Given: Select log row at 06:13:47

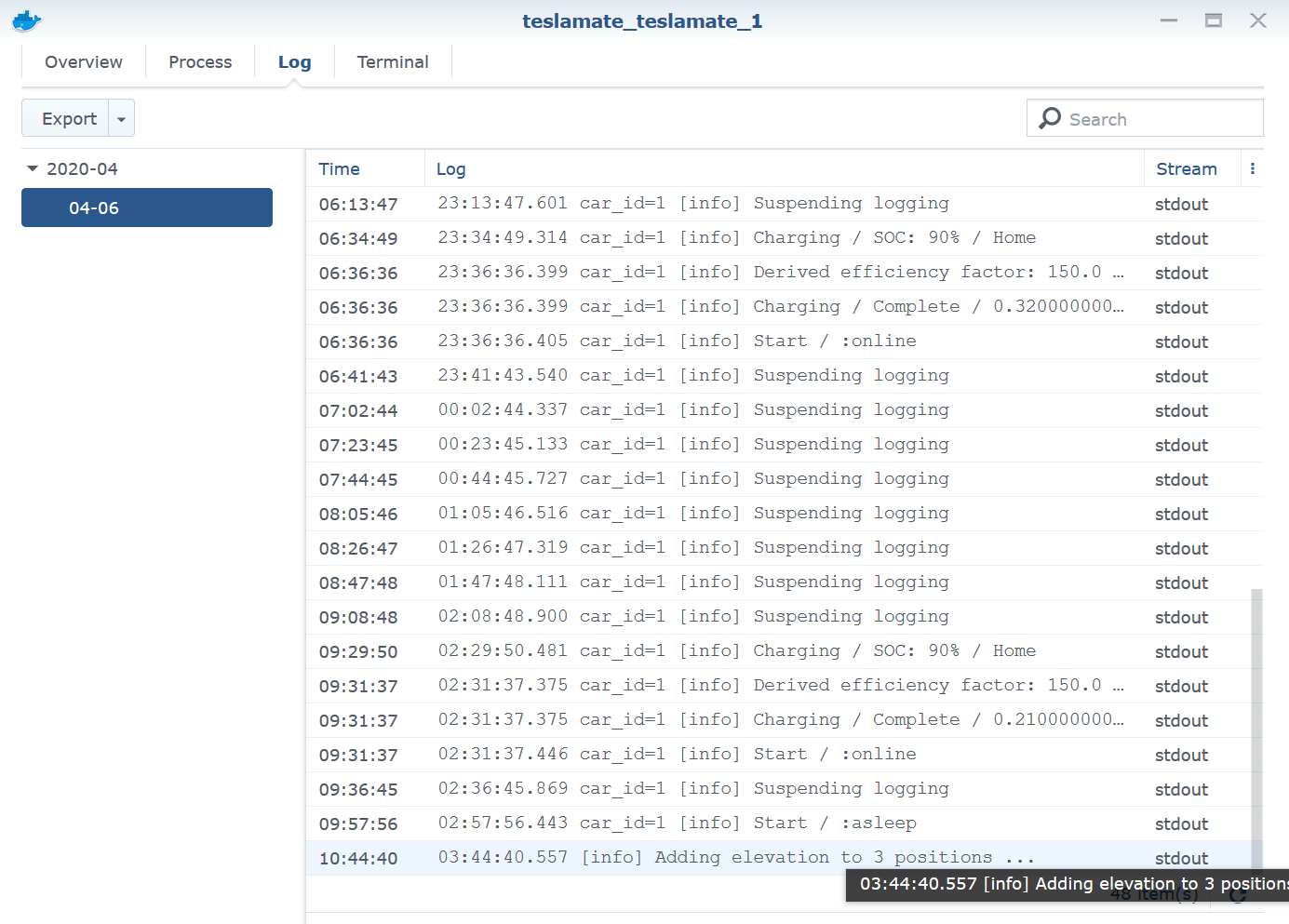Looking at the screenshot, I should 785,204.
